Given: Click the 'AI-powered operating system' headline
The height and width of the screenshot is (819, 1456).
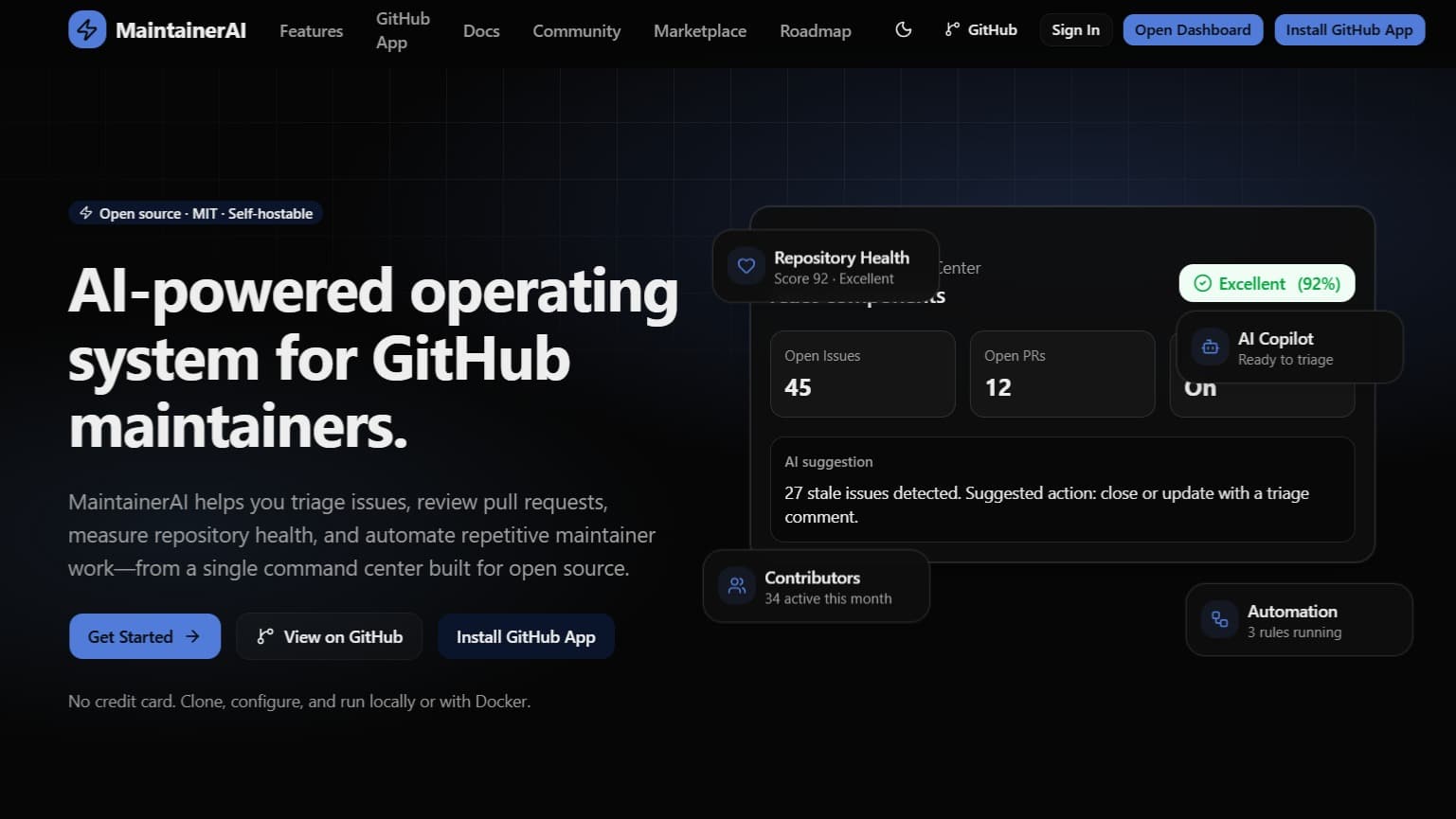Looking at the screenshot, I should (373, 359).
